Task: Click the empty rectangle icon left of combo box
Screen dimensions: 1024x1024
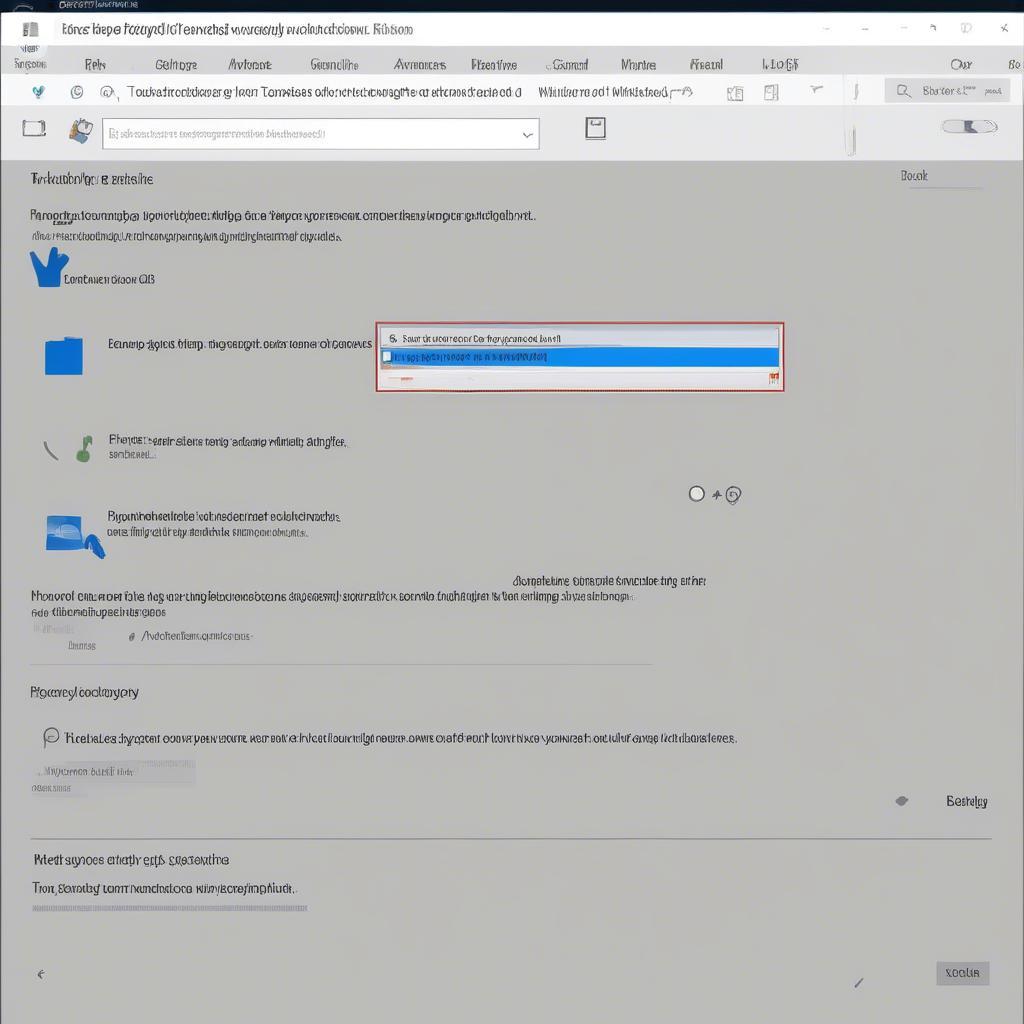Action: tap(34, 128)
